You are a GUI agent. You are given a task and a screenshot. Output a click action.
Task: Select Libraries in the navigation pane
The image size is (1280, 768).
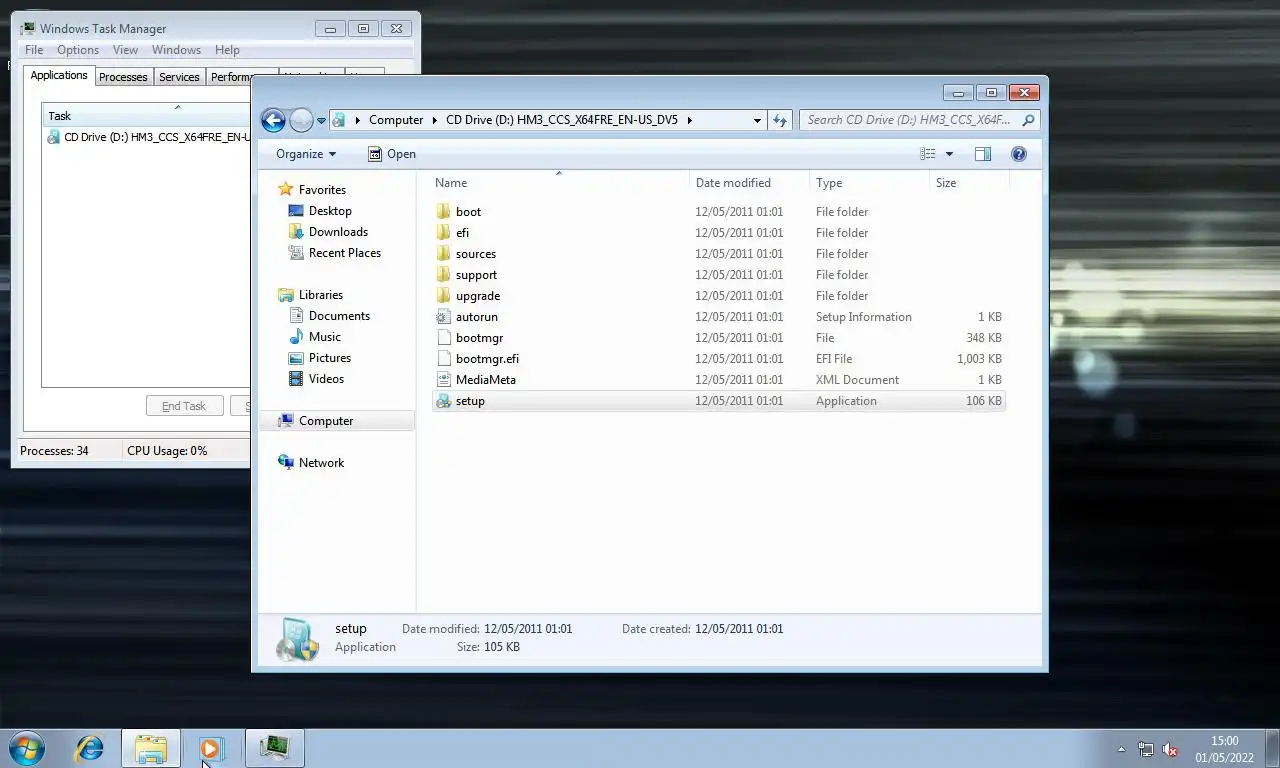(x=320, y=295)
